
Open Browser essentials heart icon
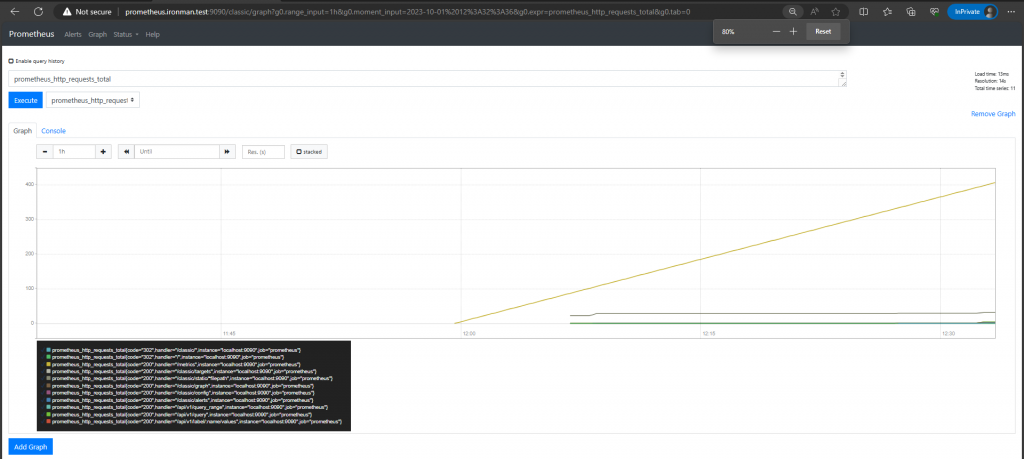point(935,12)
